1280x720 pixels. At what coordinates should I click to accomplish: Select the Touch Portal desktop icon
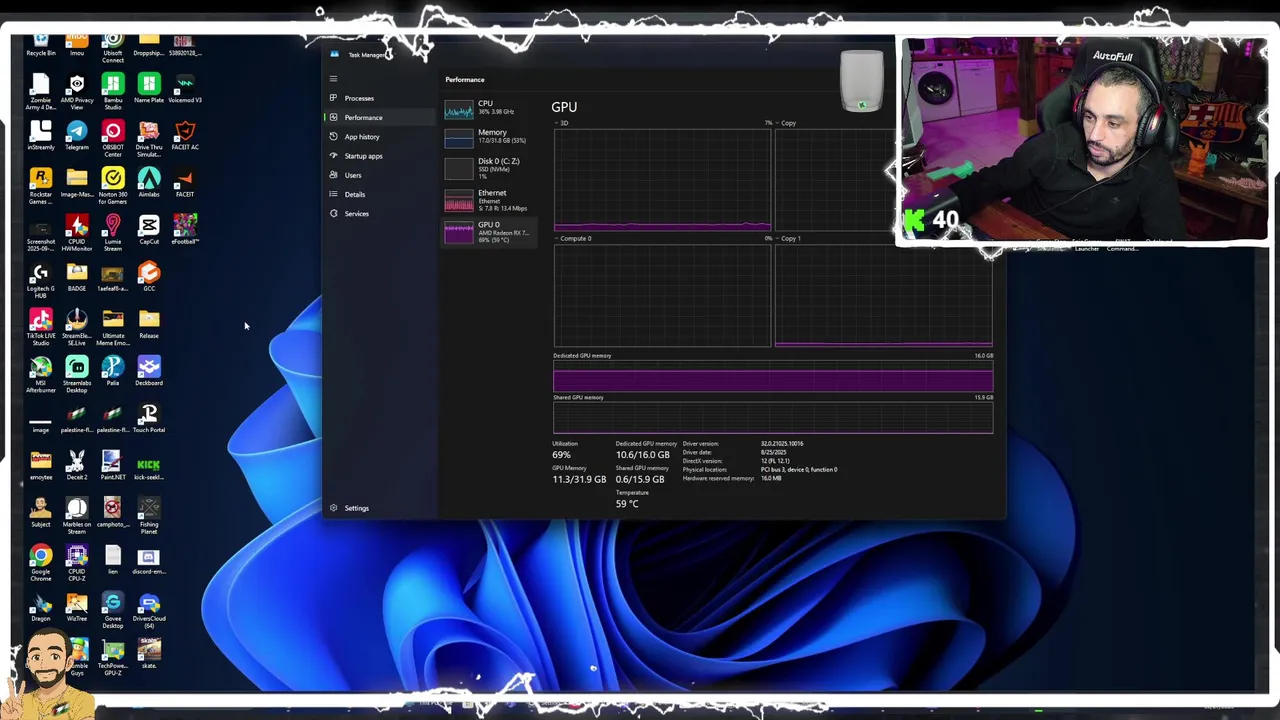click(149, 419)
